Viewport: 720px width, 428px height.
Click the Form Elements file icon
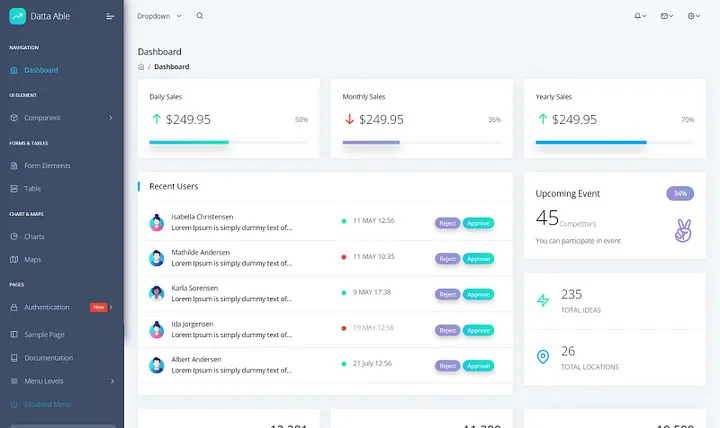[14, 166]
